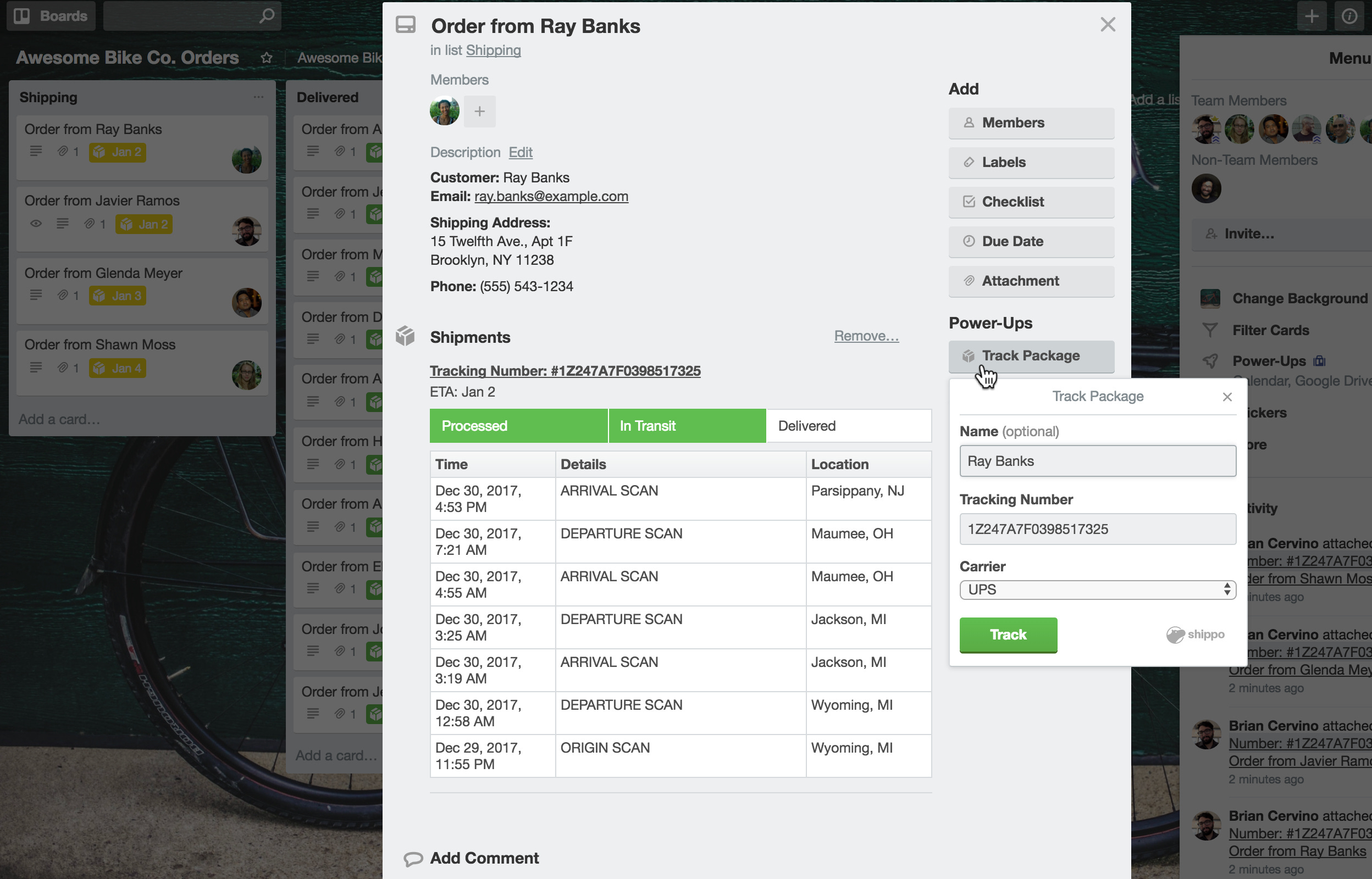Viewport: 1372px width, 879px height.
Task: Star the Awesome Bike Co. Orders board
Action: point(266,58)
